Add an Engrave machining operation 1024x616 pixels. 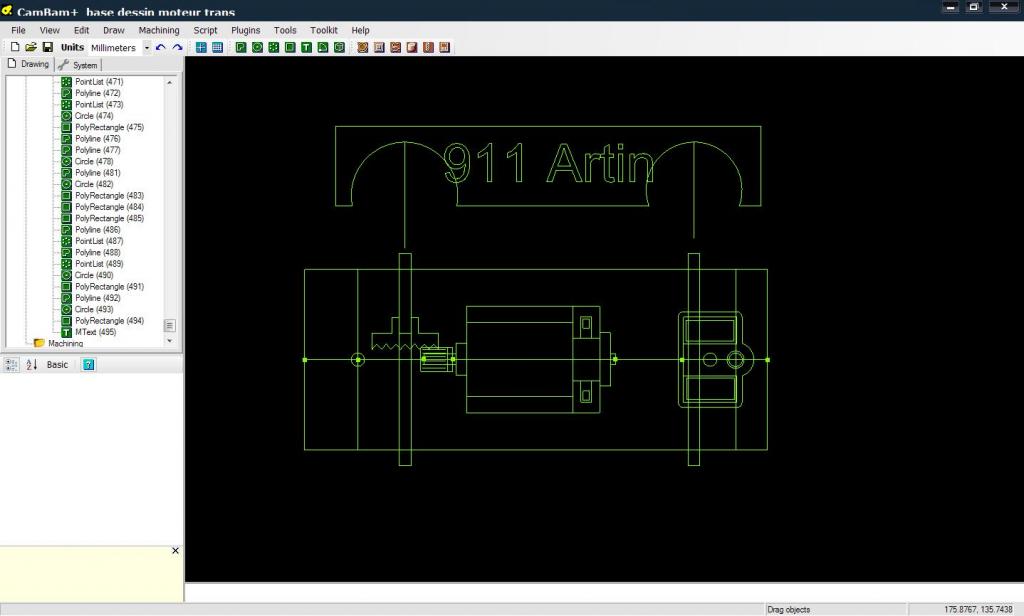click(411, 47)
